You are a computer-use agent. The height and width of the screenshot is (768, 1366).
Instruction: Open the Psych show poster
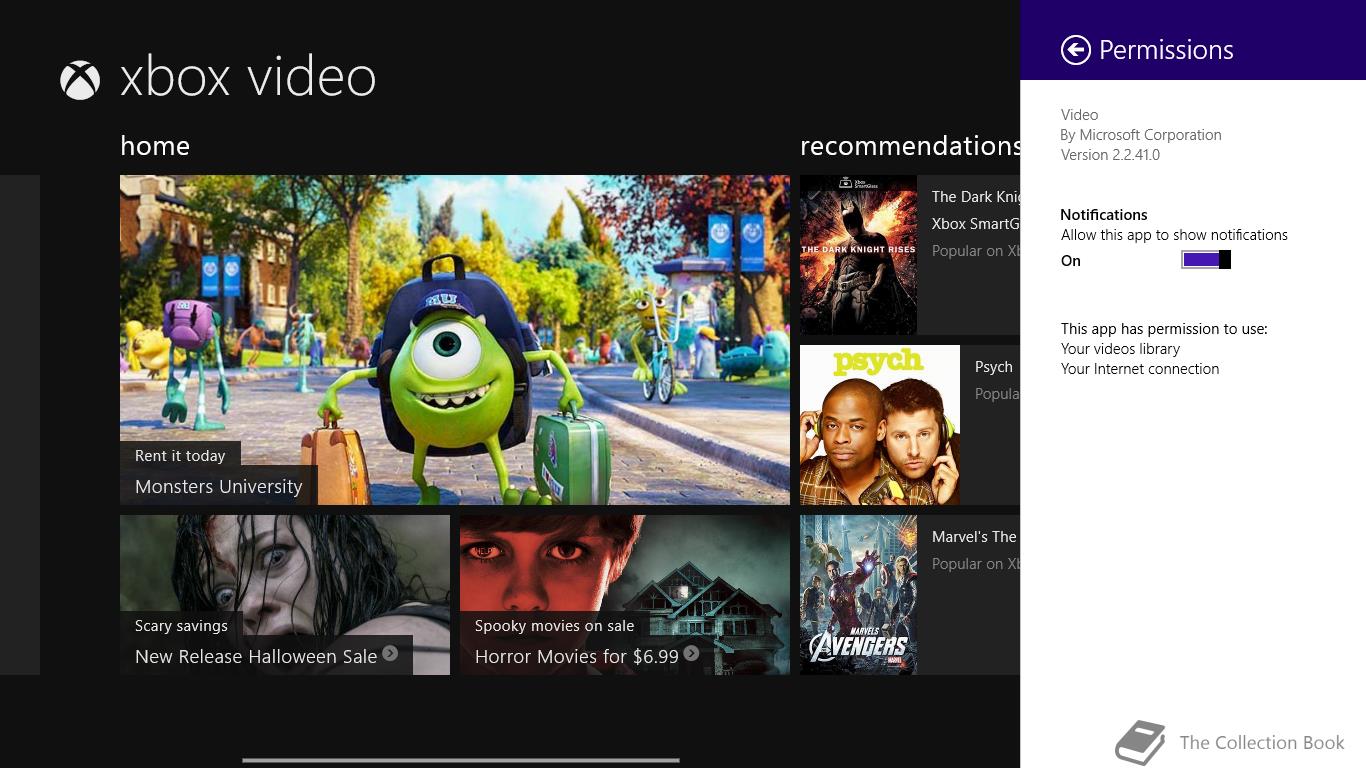880,425
